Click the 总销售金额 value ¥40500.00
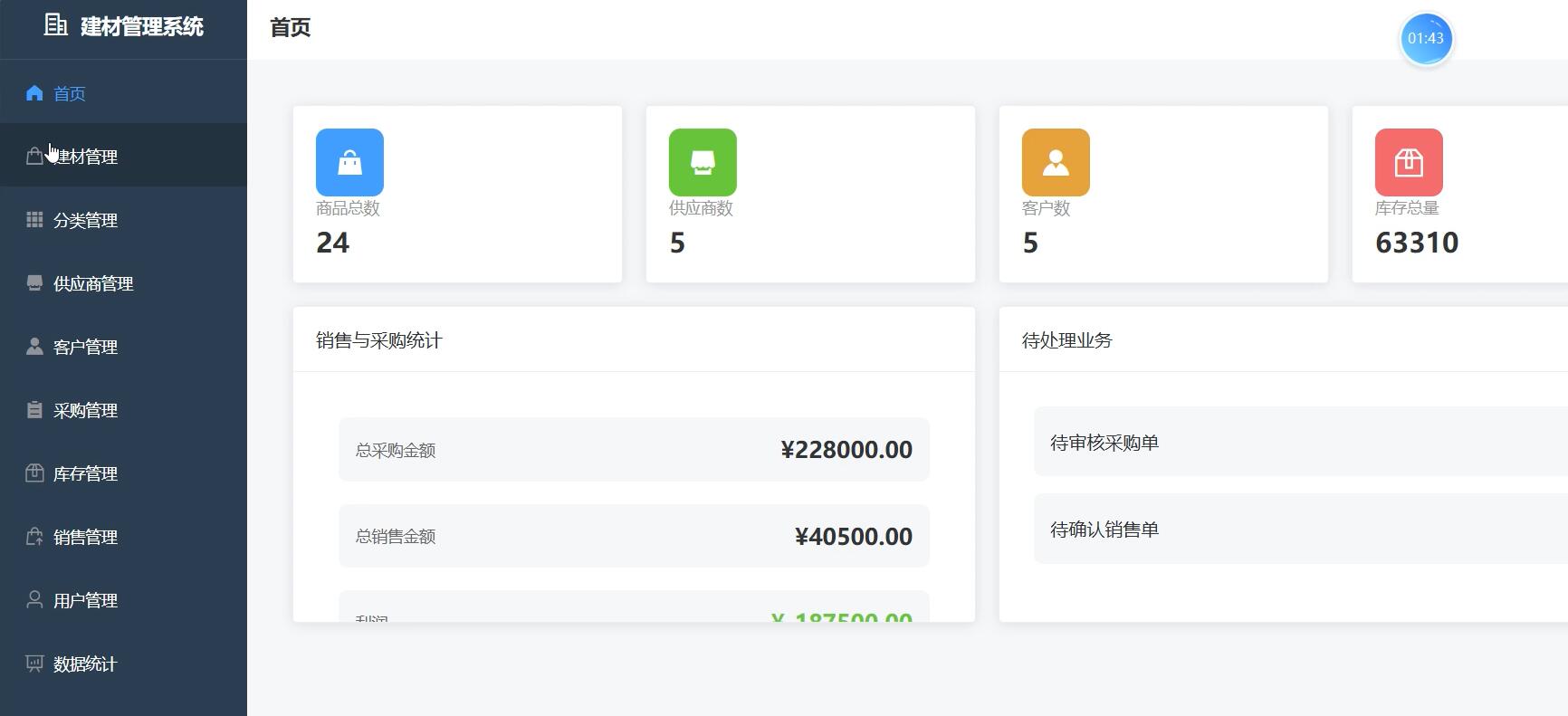 pos(854,537)
